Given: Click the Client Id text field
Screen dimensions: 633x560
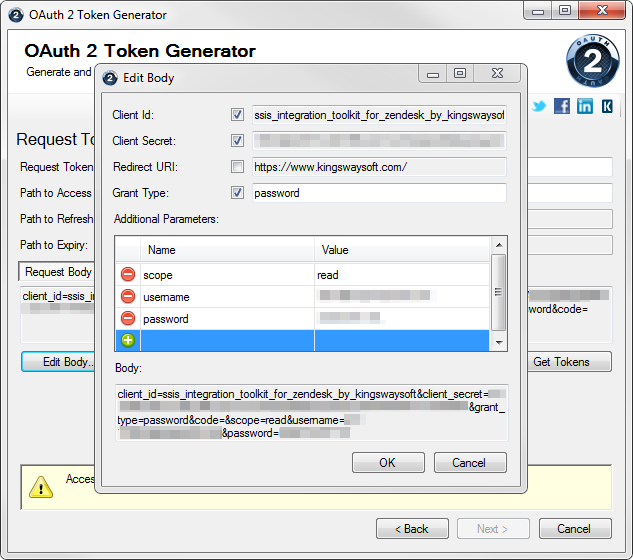Looking at the screenshot, I should point(379,115).
